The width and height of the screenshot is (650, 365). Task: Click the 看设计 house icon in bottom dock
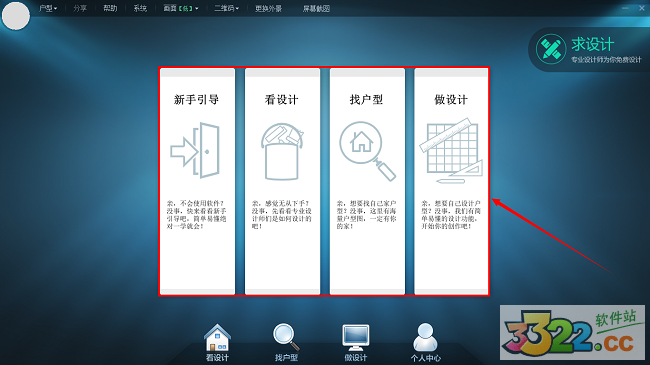coord(217,338)
